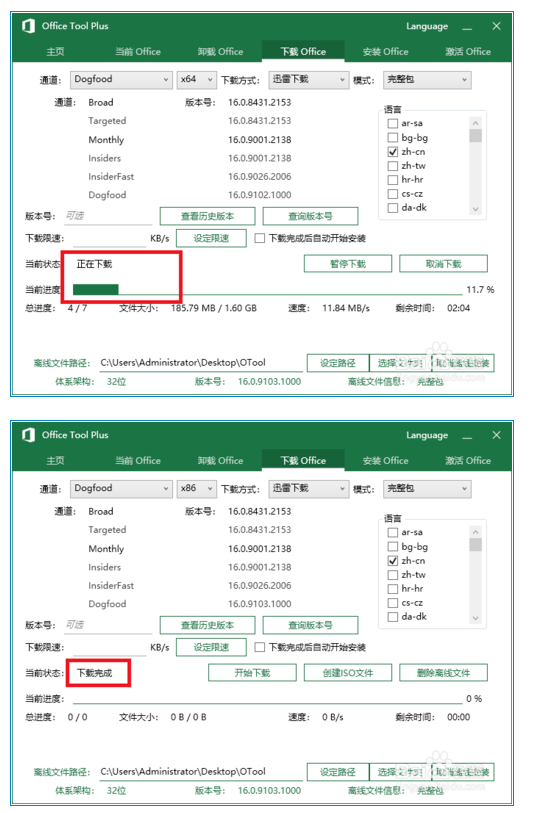The image size is (549, 813).
Task: Click 取消下载 button
Action: (443, 264)
